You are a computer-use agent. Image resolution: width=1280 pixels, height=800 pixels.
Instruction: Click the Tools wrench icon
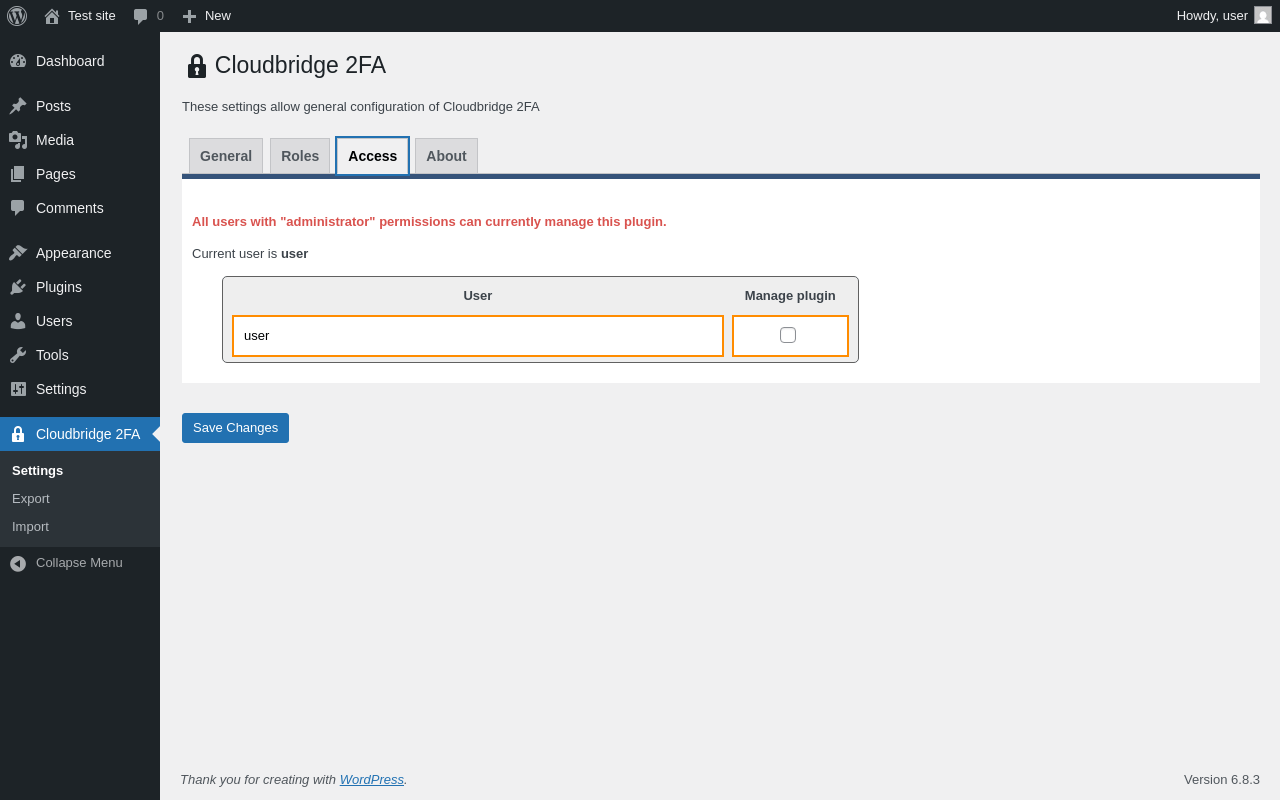pos(18,355)
